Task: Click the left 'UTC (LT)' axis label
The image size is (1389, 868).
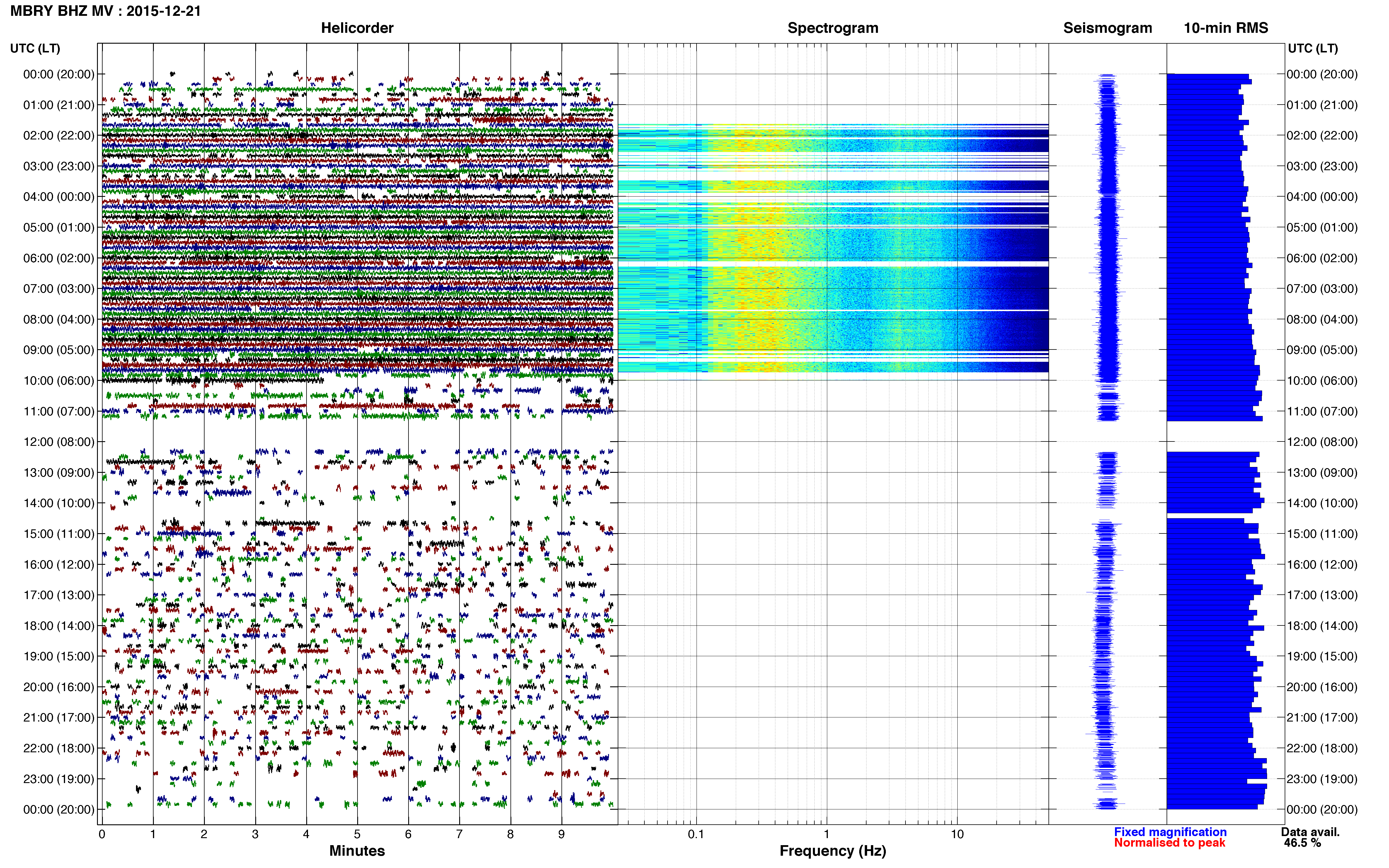Action: (35, 48)
